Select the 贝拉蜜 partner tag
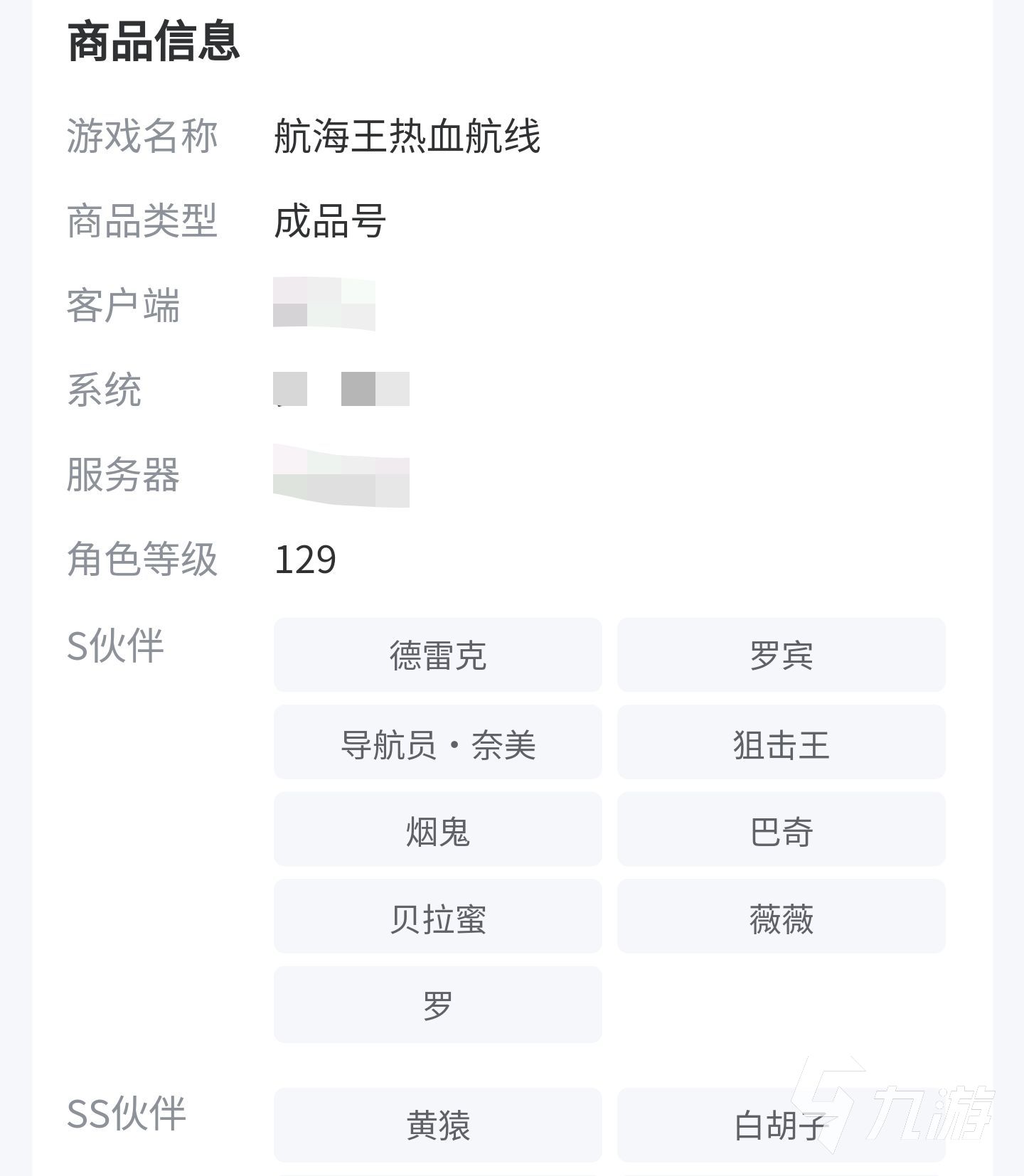This screenshot has width=1024, height=1176. [437, 916]
